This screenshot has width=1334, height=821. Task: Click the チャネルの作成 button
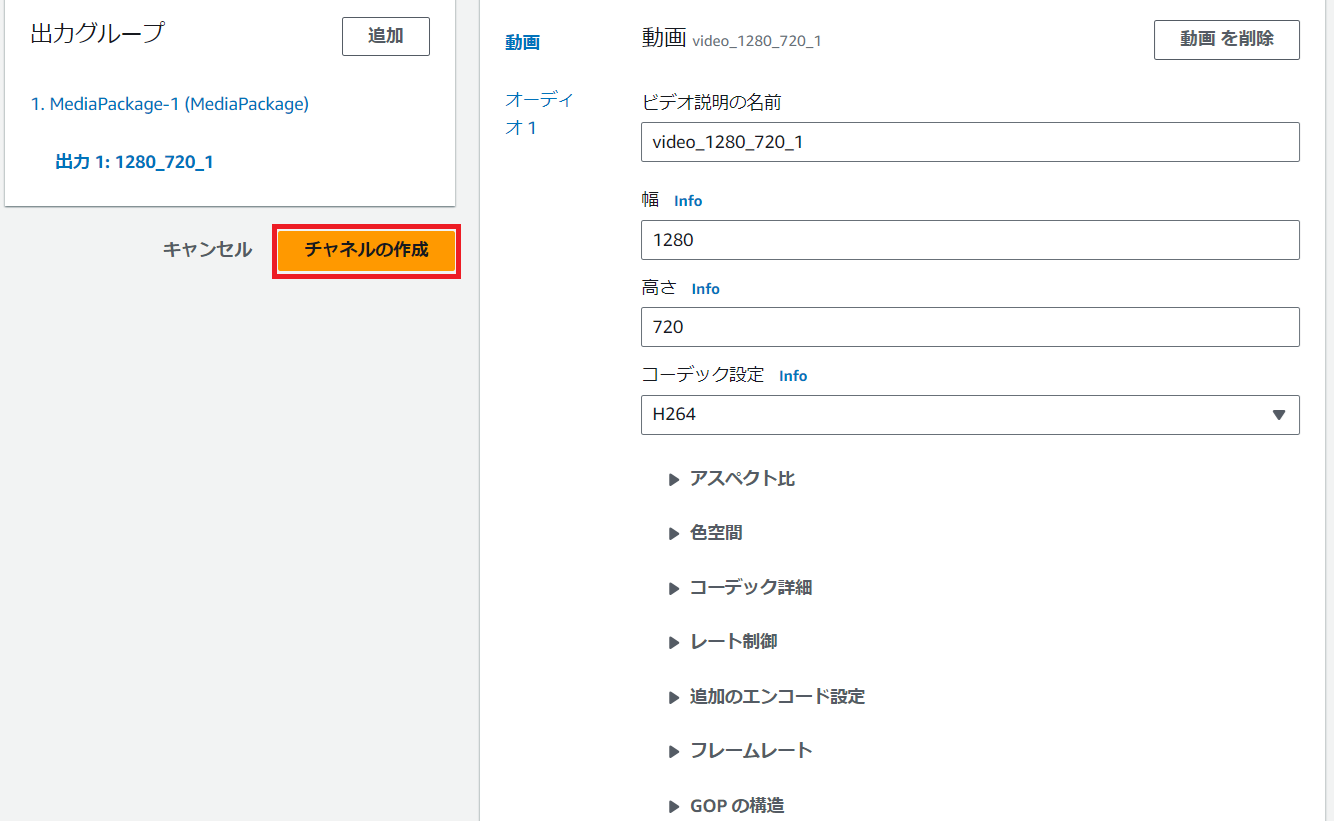pyautogui.click(x=366, y=250)
